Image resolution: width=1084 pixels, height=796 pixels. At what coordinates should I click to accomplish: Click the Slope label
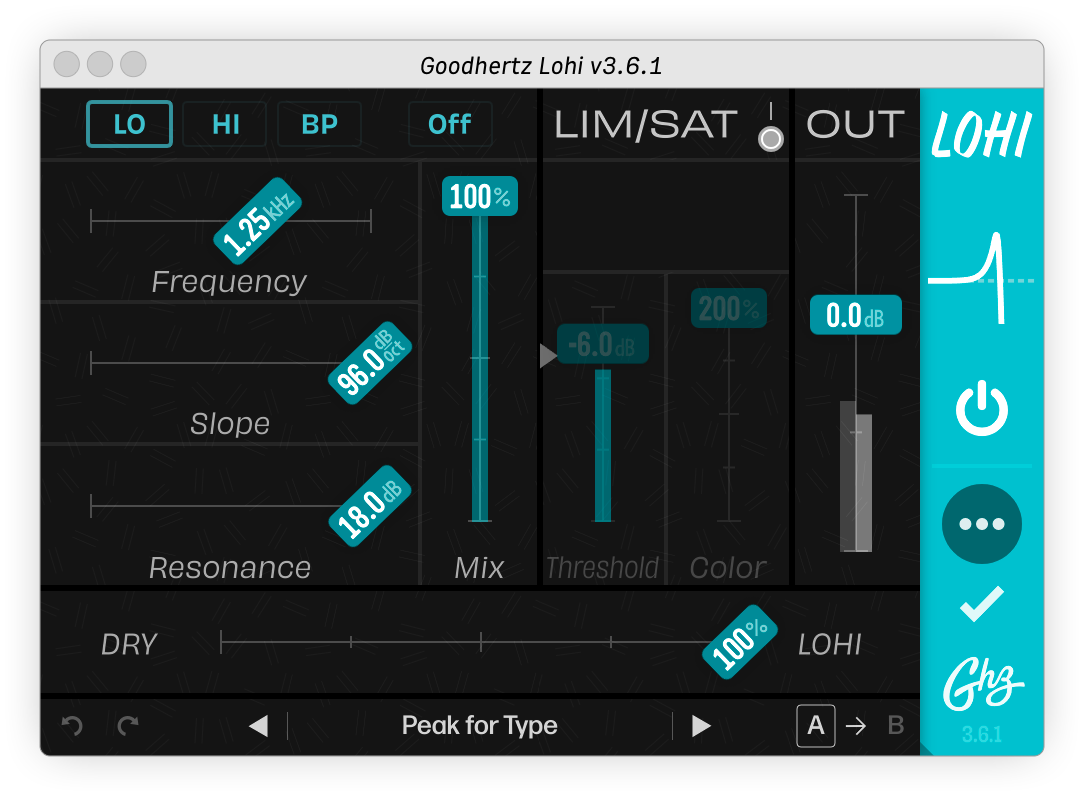pyautogui.click(x=230, y=424)
